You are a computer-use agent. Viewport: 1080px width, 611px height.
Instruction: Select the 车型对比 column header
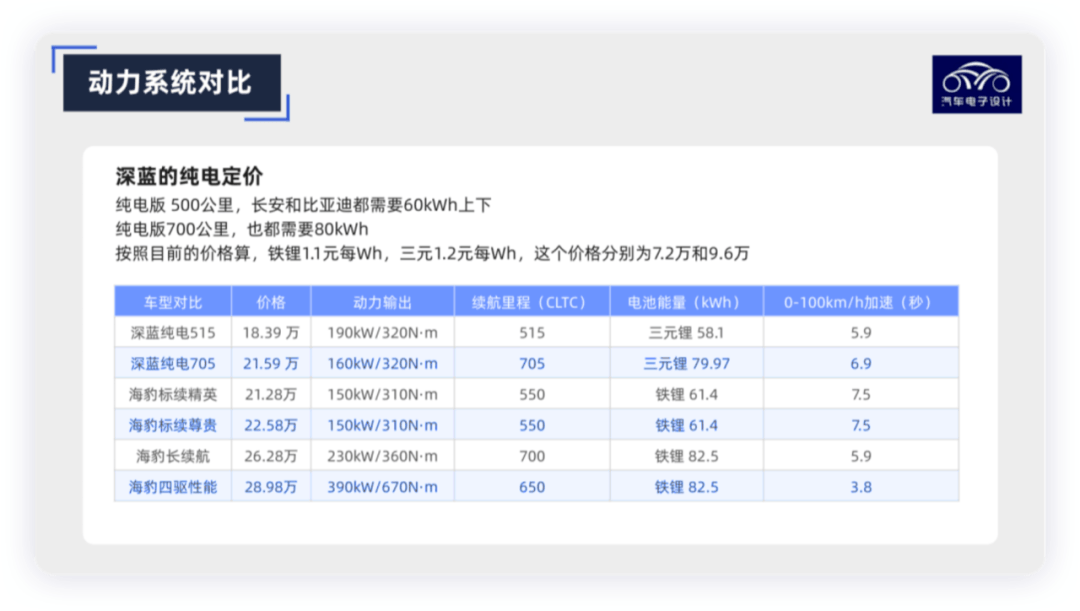coord(173,302)
